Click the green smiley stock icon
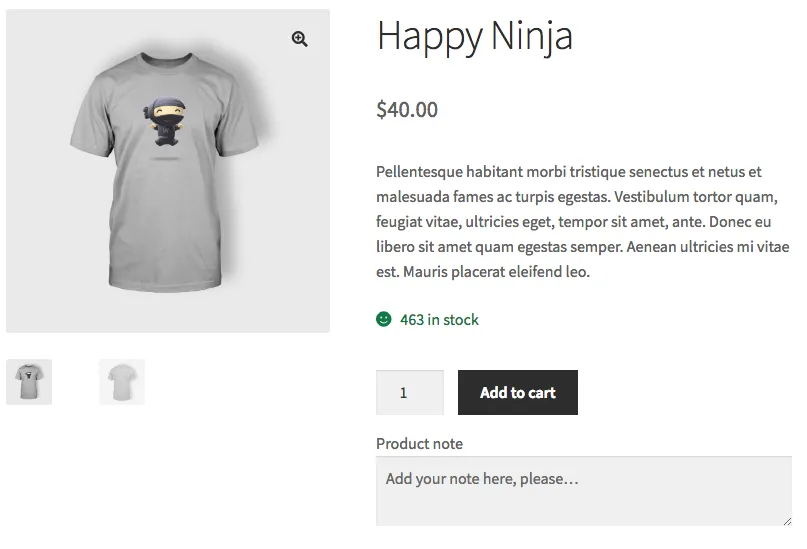 (384, 320)
